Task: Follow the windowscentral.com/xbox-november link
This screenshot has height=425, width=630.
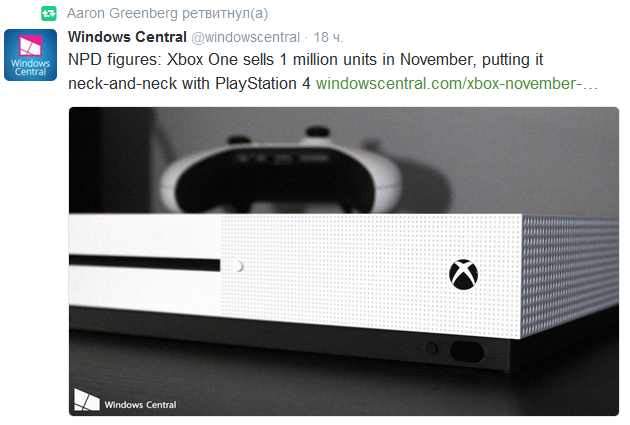Action: (457, 84)
